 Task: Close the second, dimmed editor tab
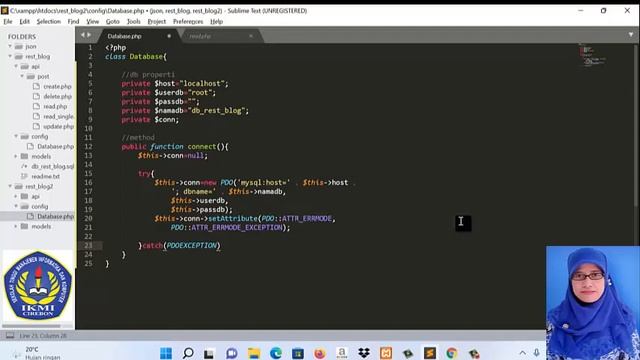coord(251,36)
